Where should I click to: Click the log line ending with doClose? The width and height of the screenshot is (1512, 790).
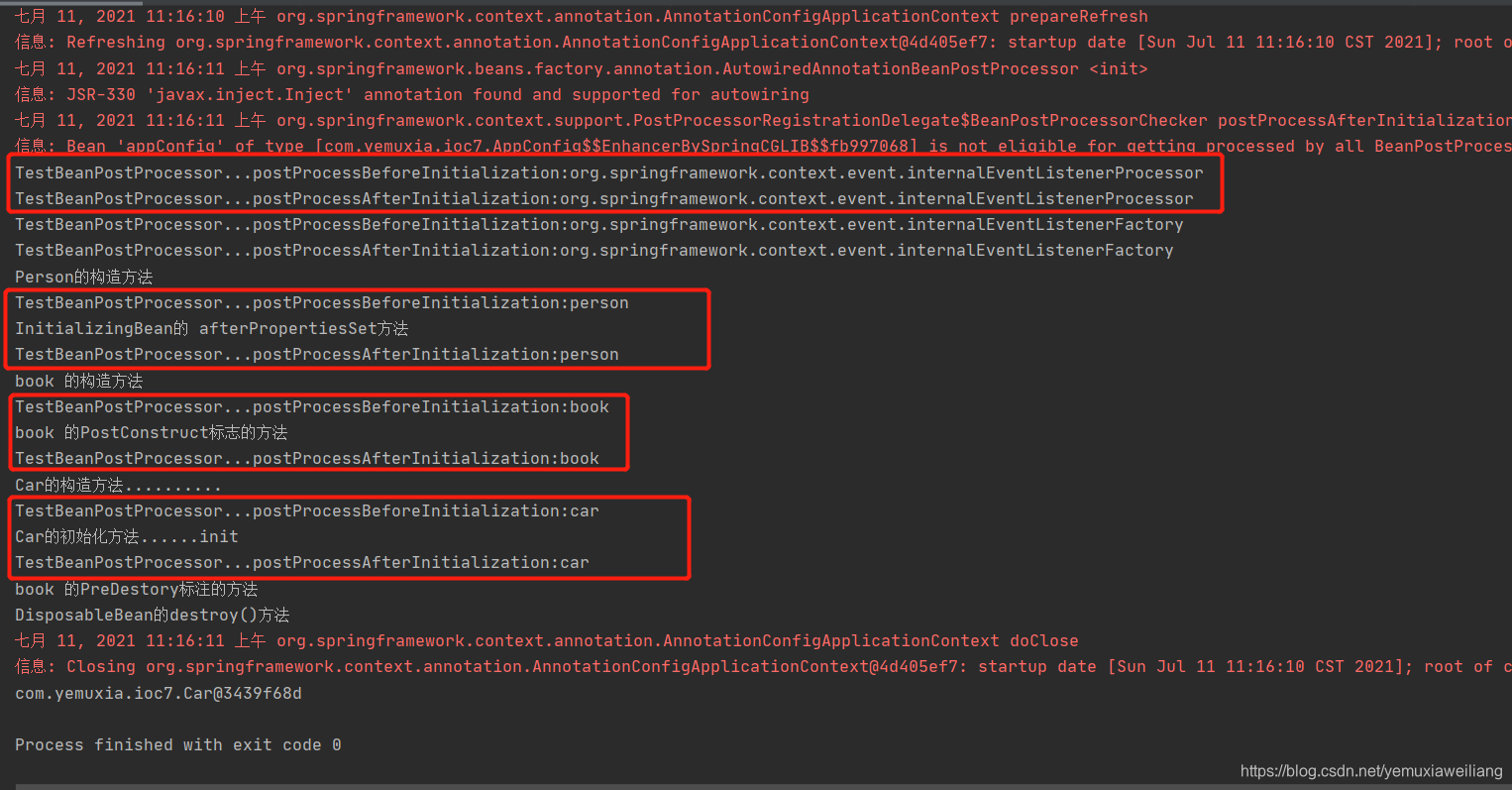(547, 641)
